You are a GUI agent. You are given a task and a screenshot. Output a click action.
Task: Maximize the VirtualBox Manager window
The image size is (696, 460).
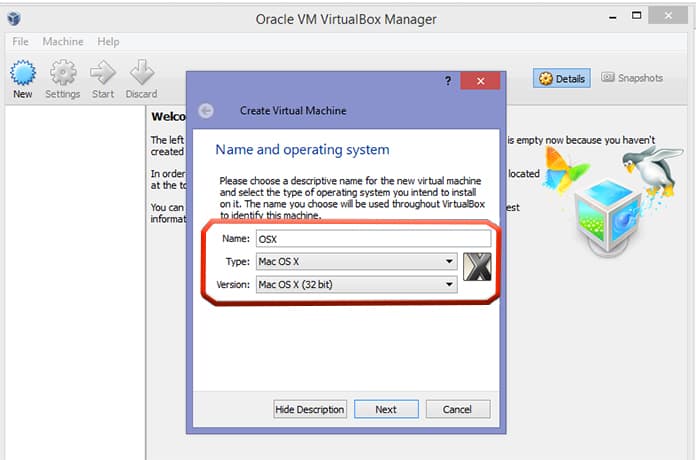(x=637, y=16)
